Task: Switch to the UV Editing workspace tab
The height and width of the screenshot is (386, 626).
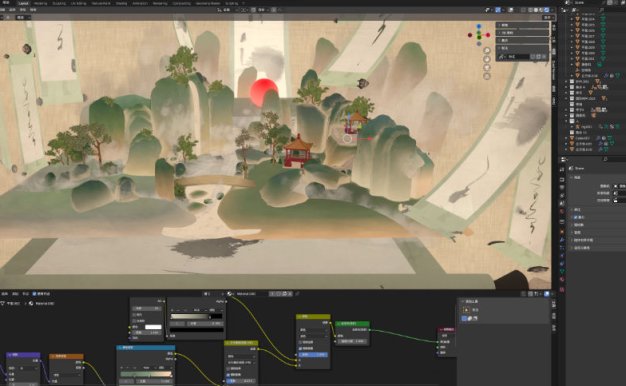Action: [x=78, y=3]
